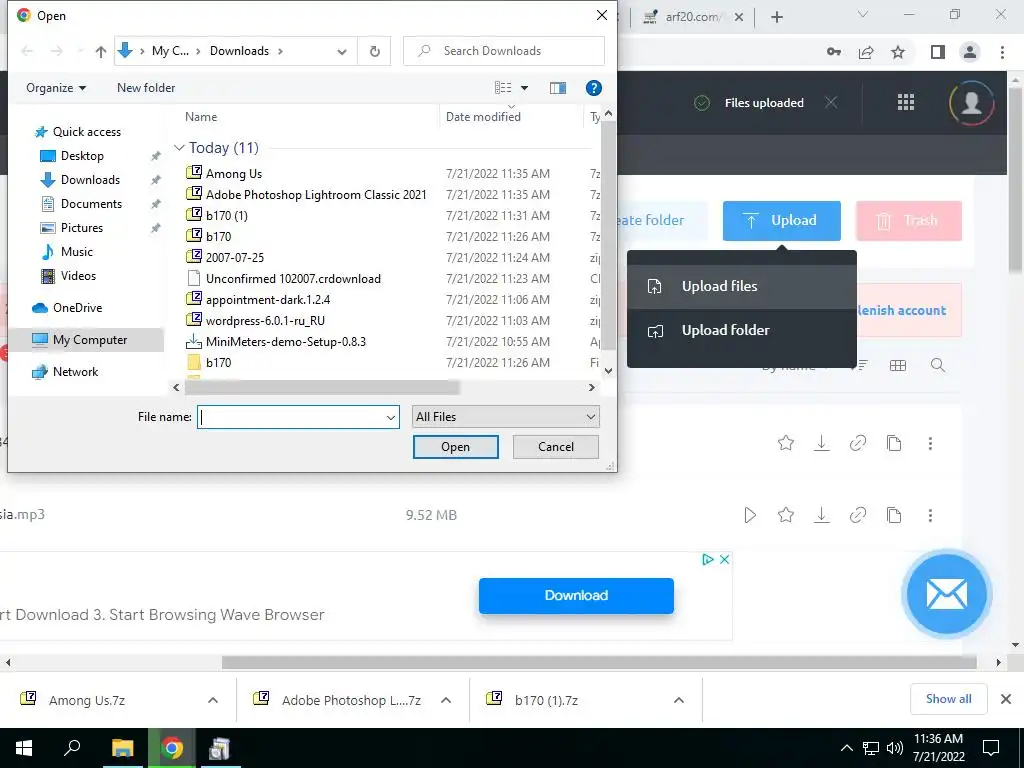
Task: Toggle the preview pane icon
Action: [x=558, y=88]
